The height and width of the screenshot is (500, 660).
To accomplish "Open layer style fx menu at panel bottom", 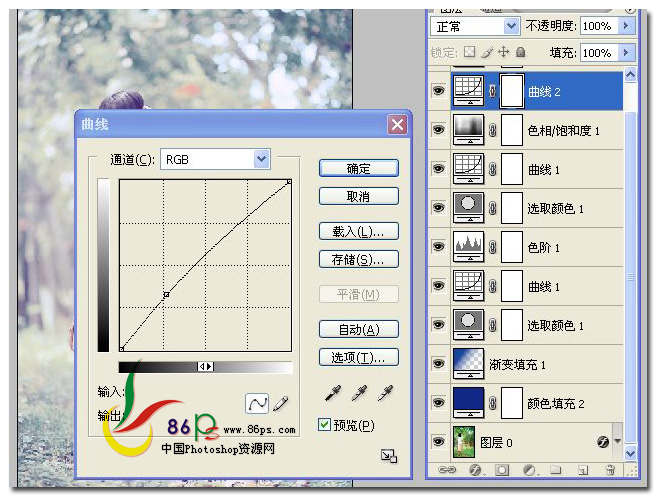I will click(476, 470).
